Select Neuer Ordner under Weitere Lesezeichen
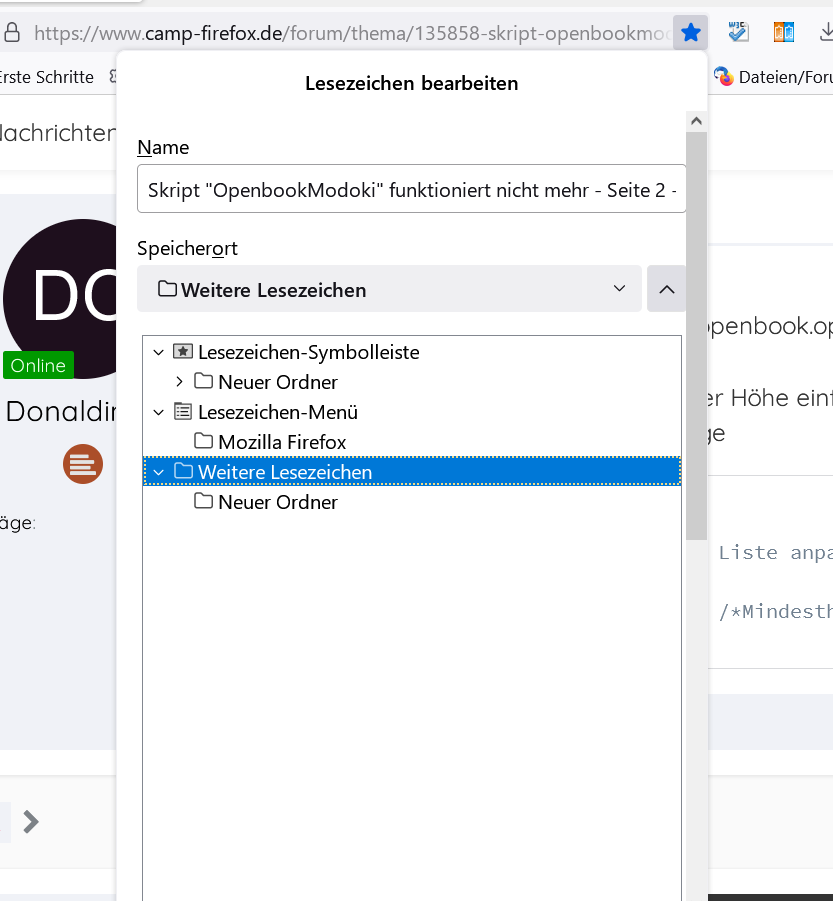 tap(277, 502)
